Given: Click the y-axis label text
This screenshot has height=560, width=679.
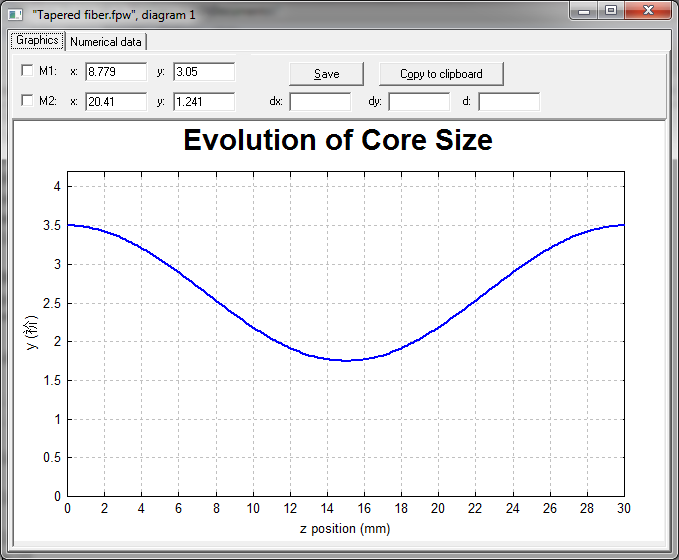Looking at the screenshot, I should point(32,332).
